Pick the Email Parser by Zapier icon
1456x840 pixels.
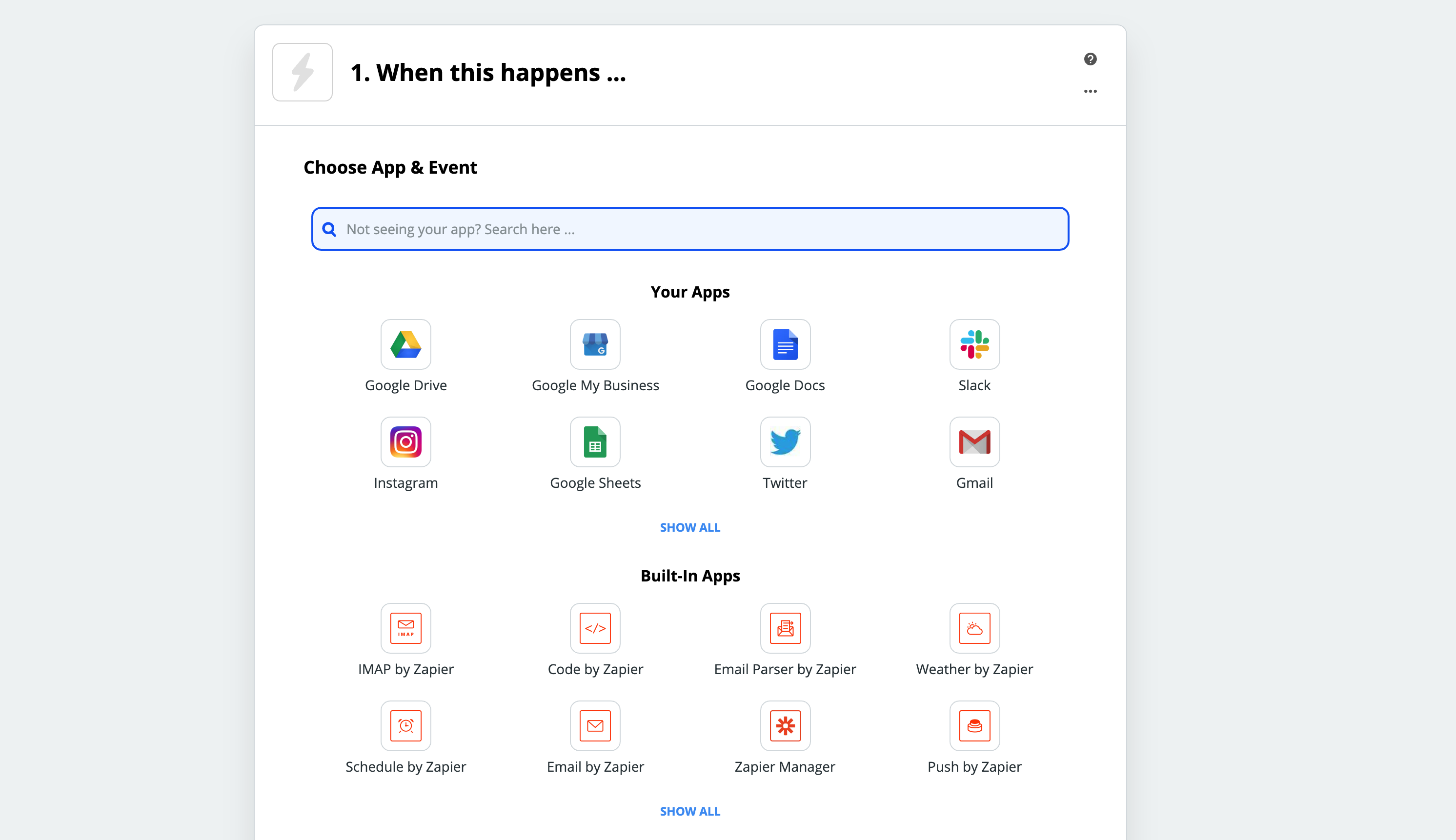785,628
